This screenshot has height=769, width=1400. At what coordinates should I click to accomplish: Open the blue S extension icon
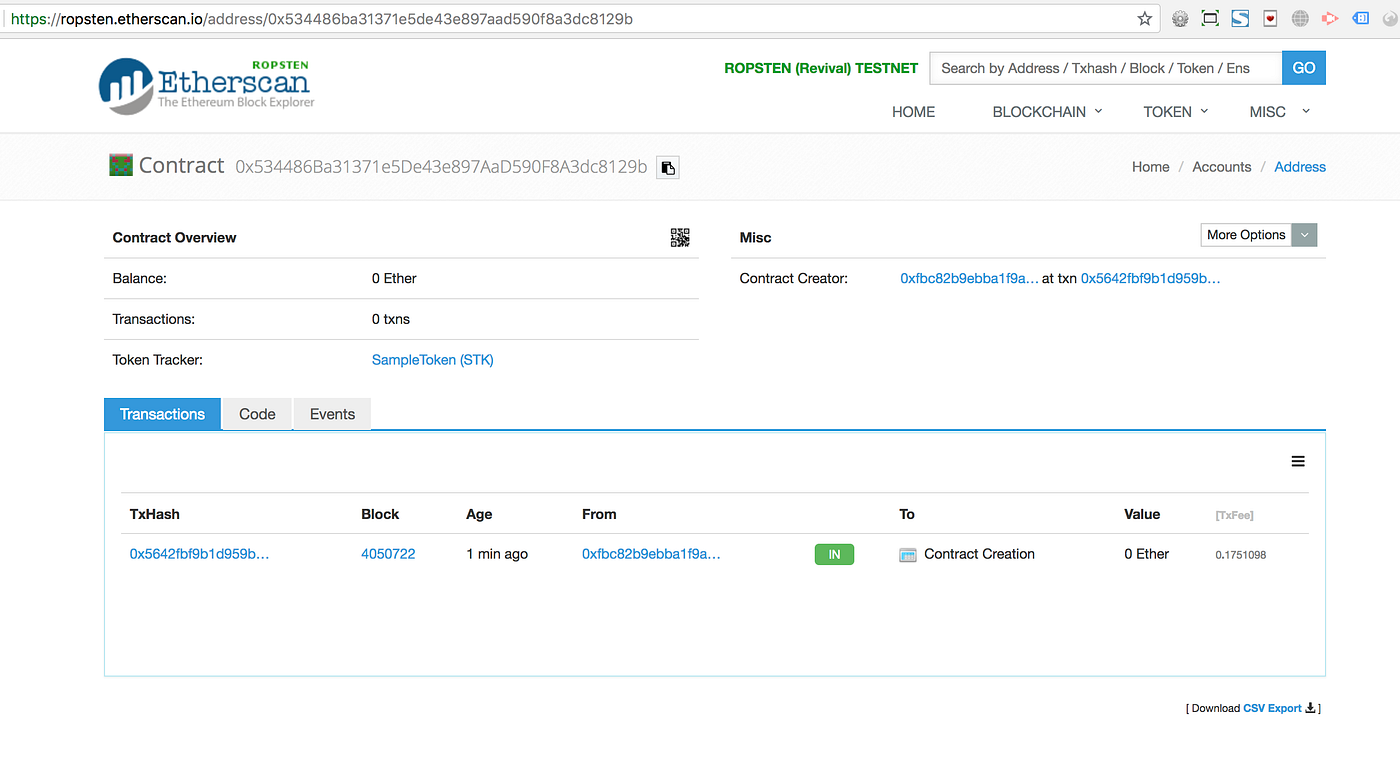tap(1240, 18)
